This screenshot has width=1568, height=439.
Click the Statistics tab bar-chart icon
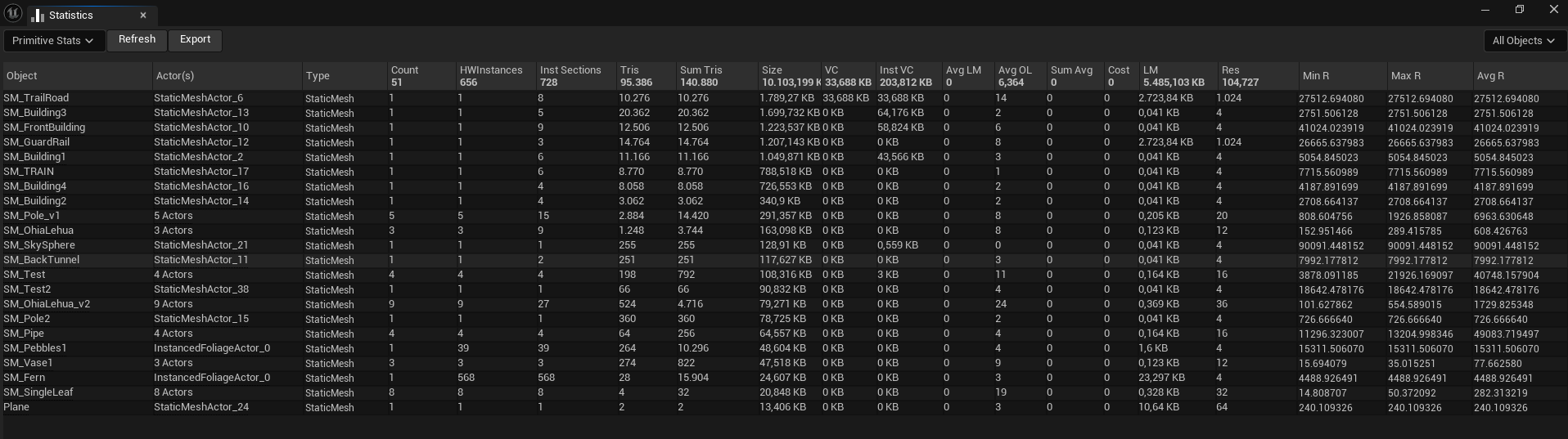[38, 16]
